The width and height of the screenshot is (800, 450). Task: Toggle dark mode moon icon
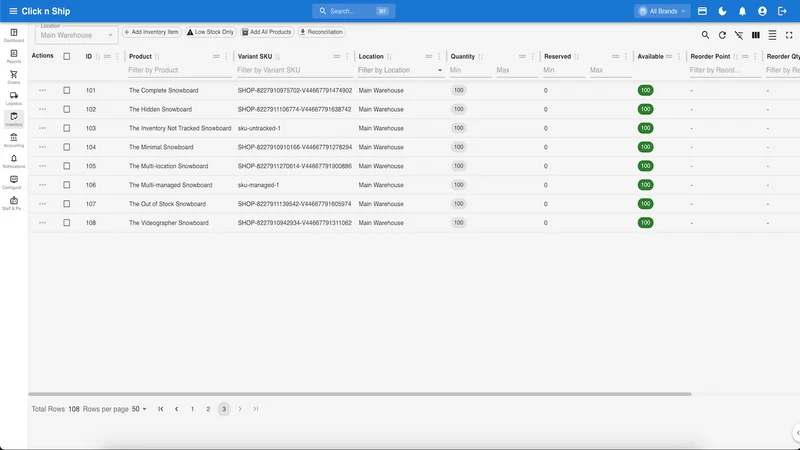[722, 11]
